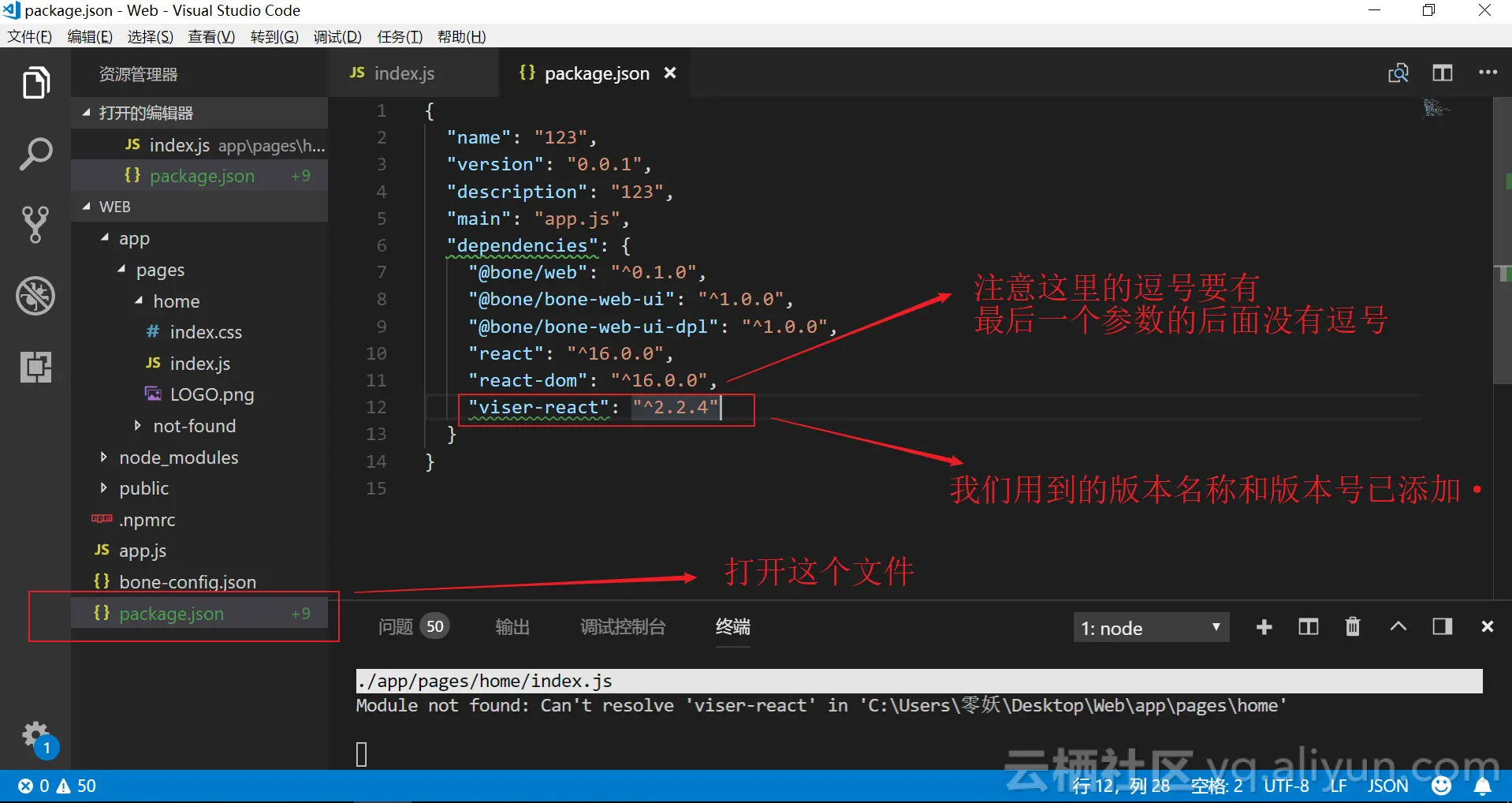Open the 选择(S) menu
This screenshot has width=1512, height=803.
[x=151, y=37]
